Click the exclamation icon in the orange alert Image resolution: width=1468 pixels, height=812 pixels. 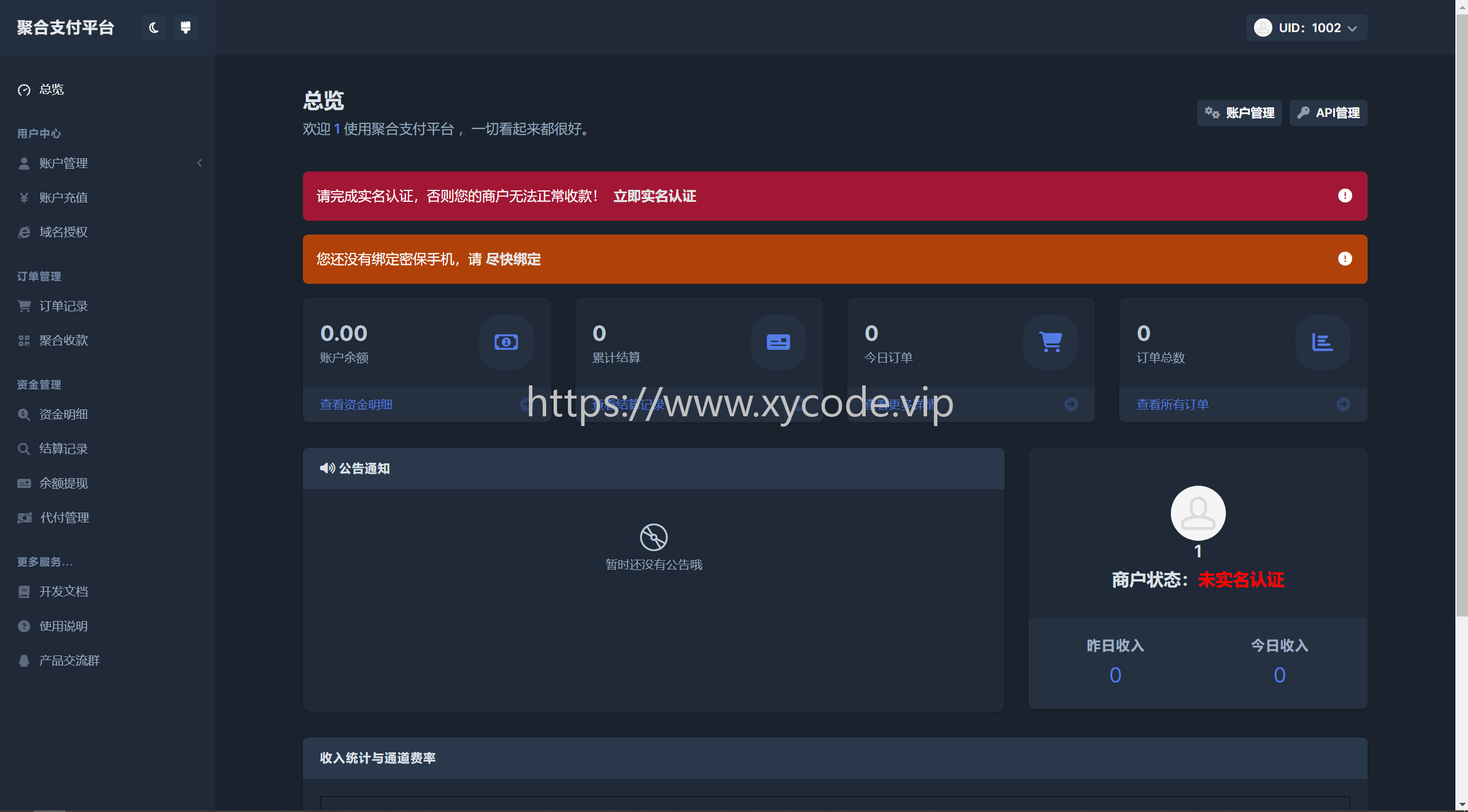tap(1345, 259)
